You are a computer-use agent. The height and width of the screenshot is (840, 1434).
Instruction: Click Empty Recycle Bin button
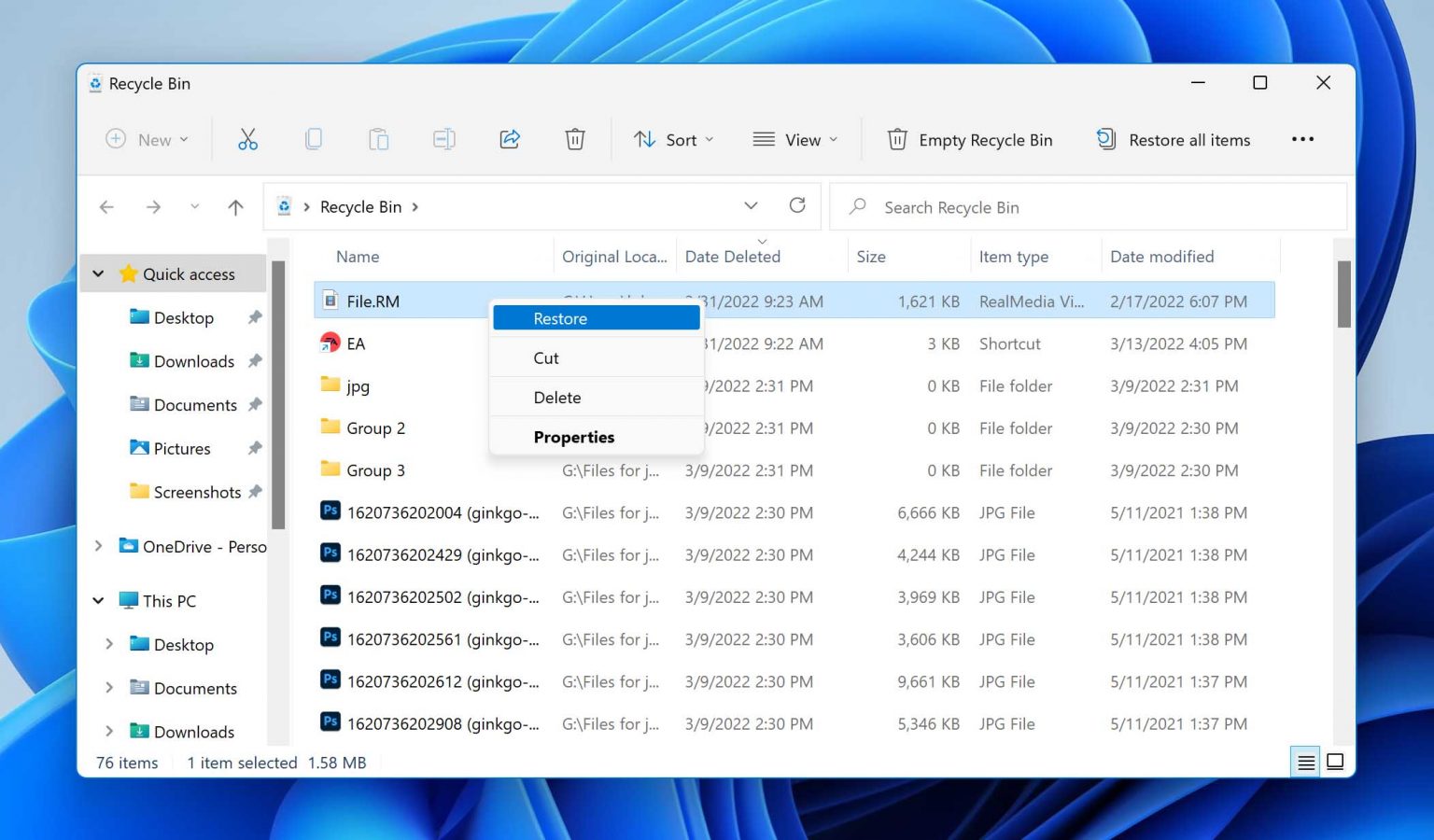coord(969,140)
